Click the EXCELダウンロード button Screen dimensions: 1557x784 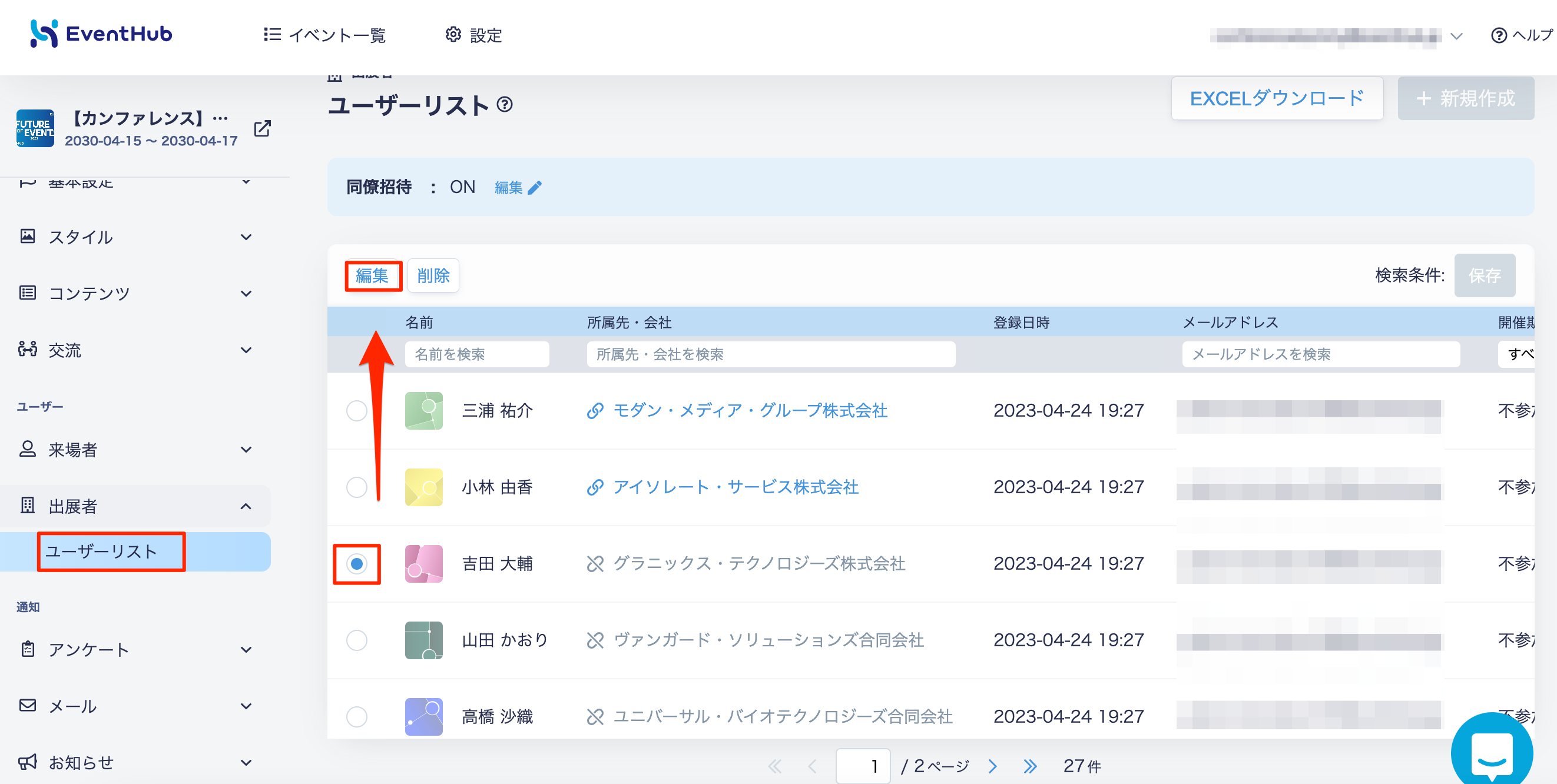click(x=1277, y=98)
